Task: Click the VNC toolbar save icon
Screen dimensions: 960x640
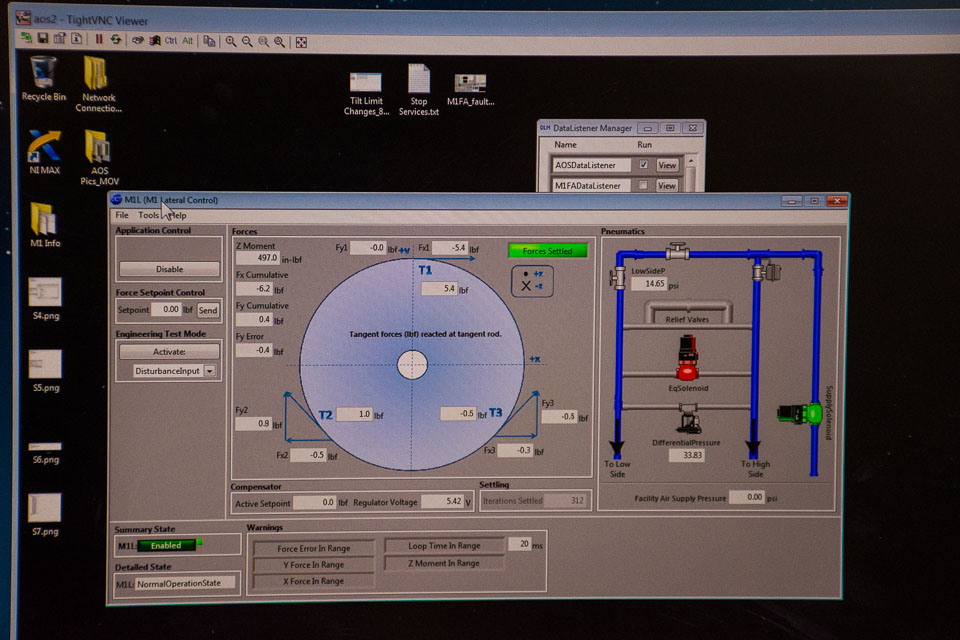Action: click(44, 40)
